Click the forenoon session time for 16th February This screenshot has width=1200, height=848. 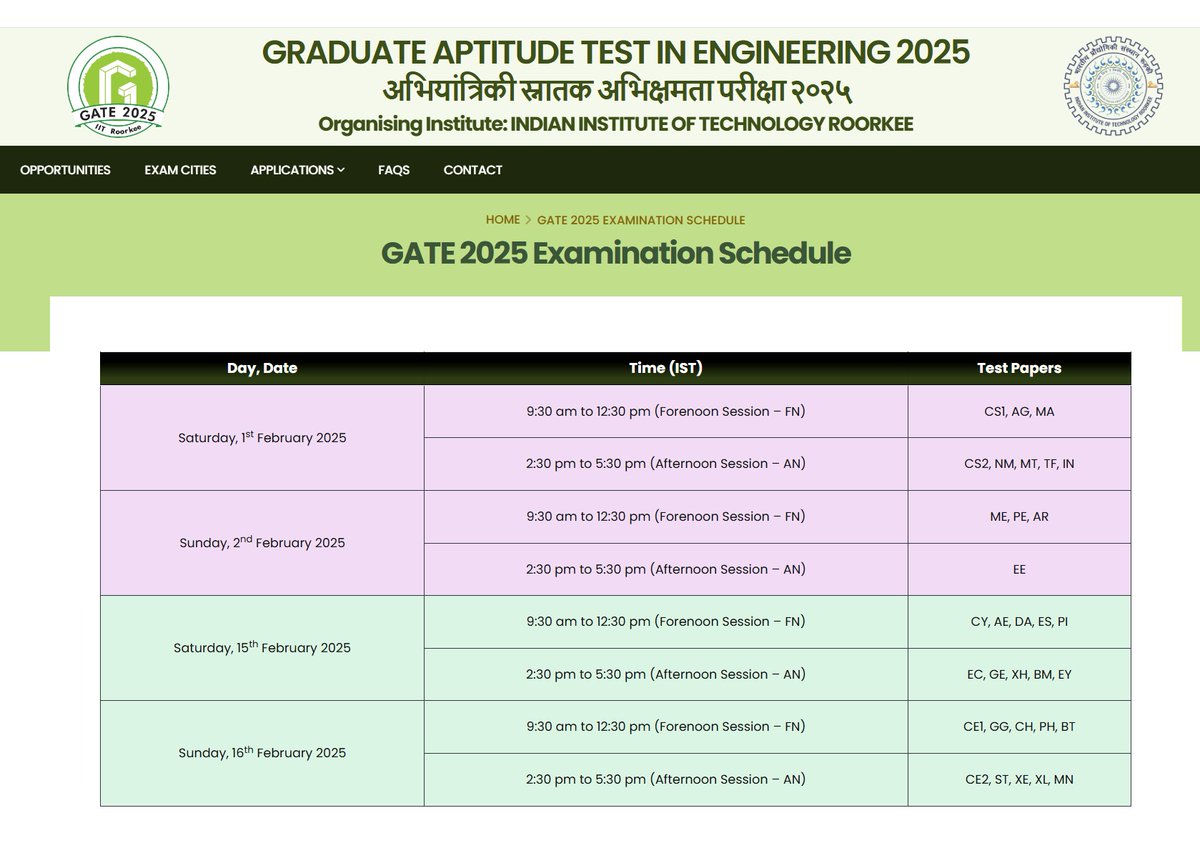tap(666, 727)
